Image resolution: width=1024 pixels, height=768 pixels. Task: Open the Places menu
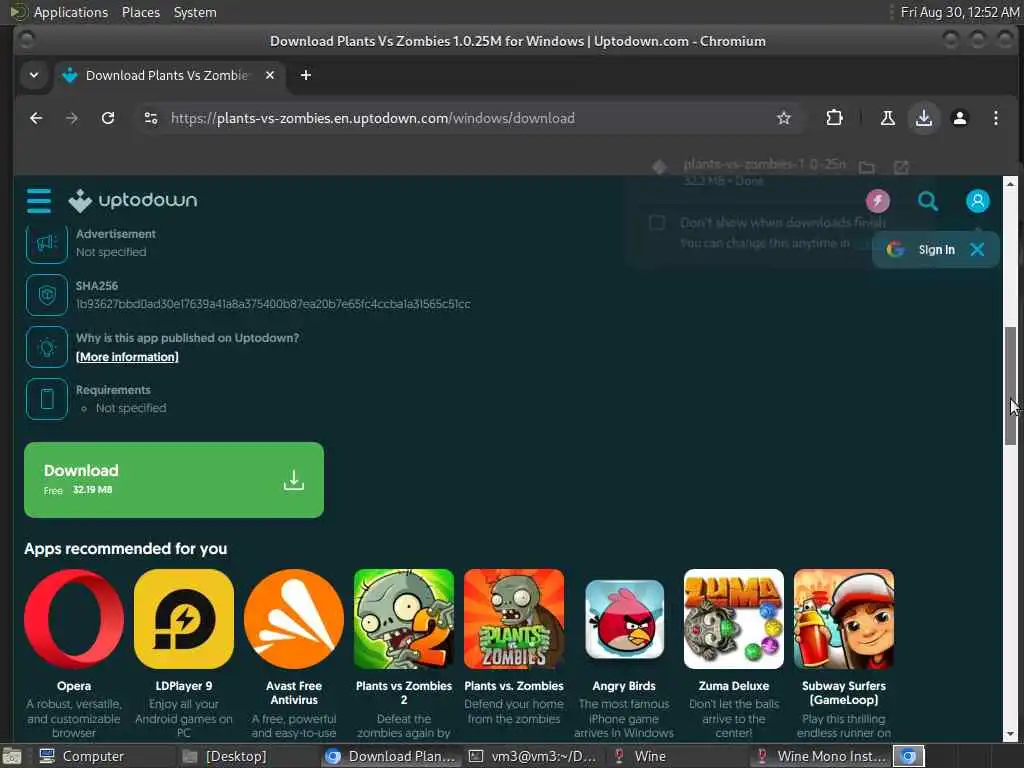click(140, 12)
